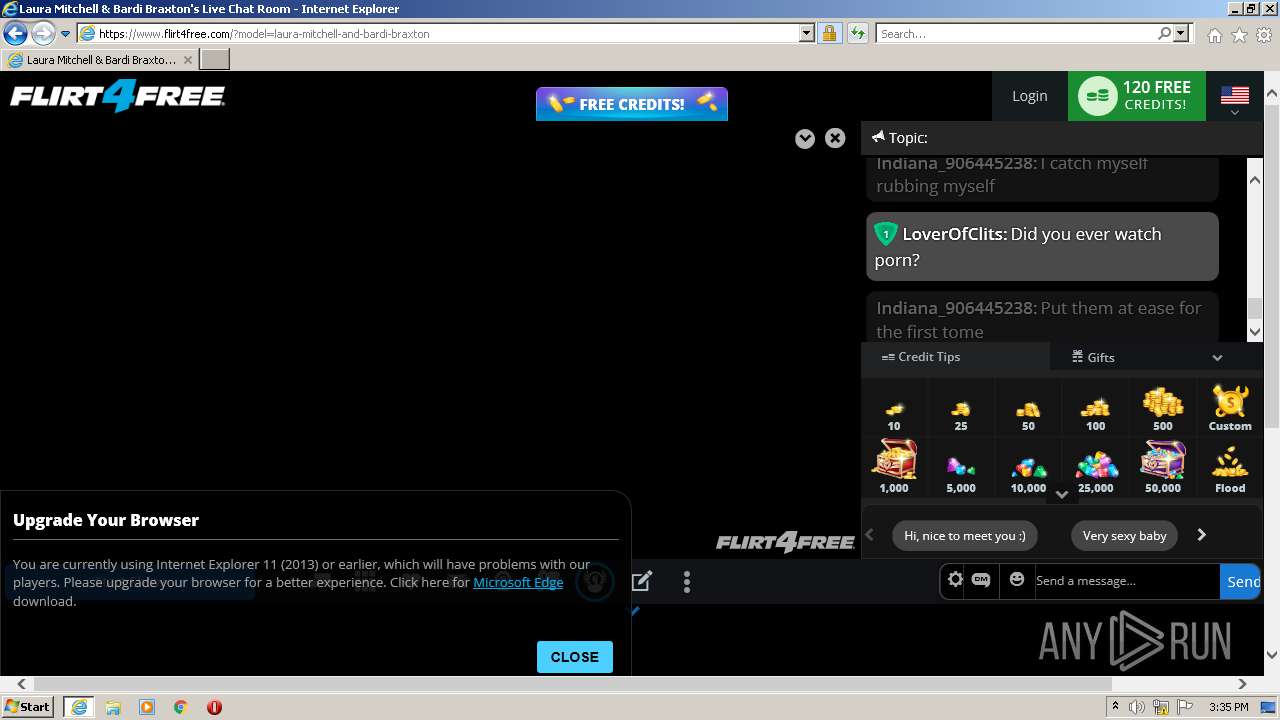The height and width of the screenshot is (720, 1280).
Task: Tip 25 credits coin icon
Action: tap(960, 408)
